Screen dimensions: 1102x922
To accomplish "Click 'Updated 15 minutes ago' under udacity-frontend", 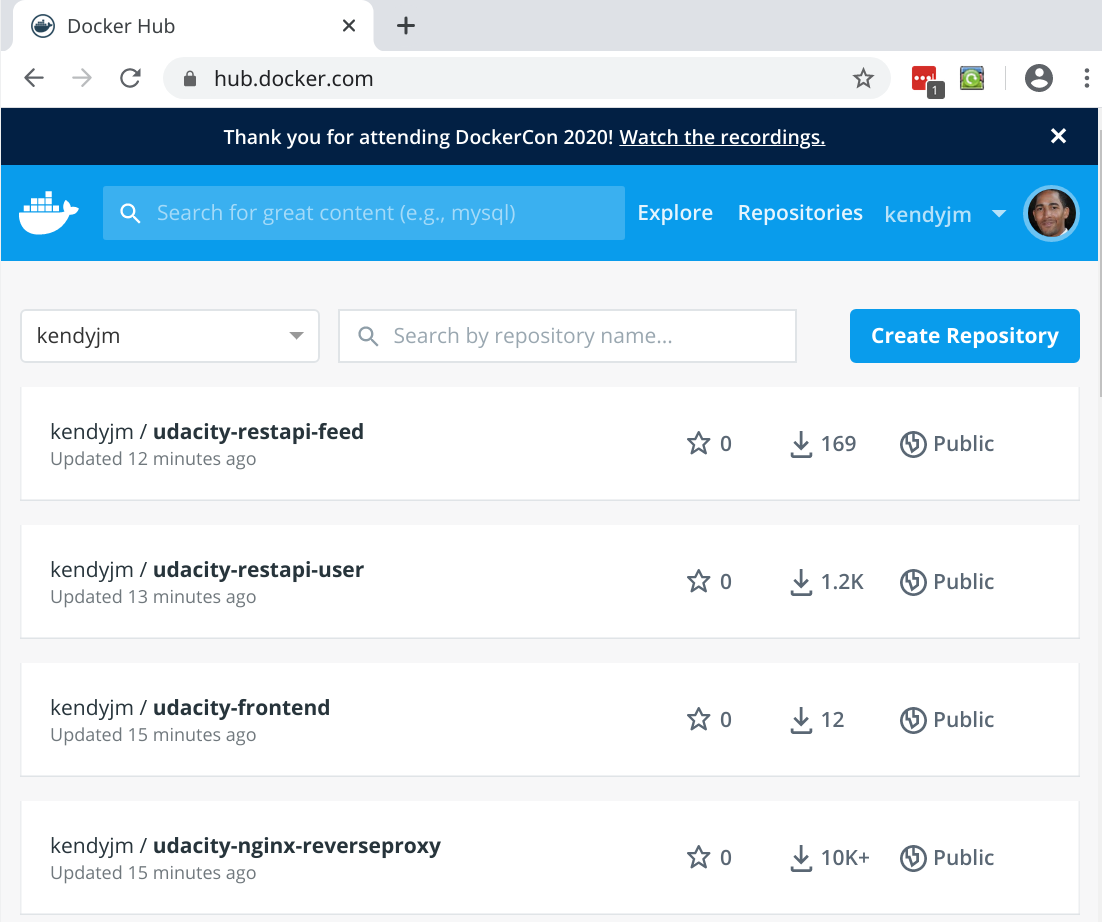I will point(153,735).
